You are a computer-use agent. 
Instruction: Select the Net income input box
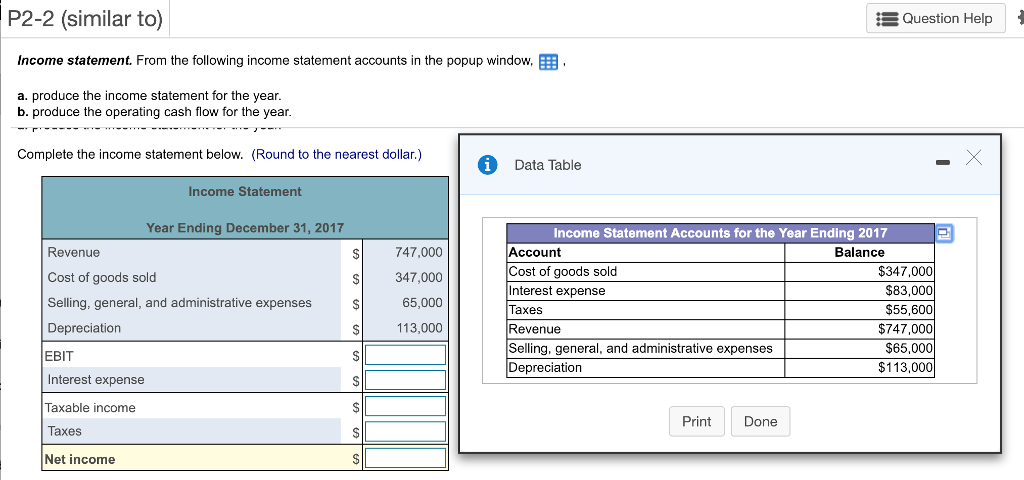pyautogui.click(x=405, y=458)
